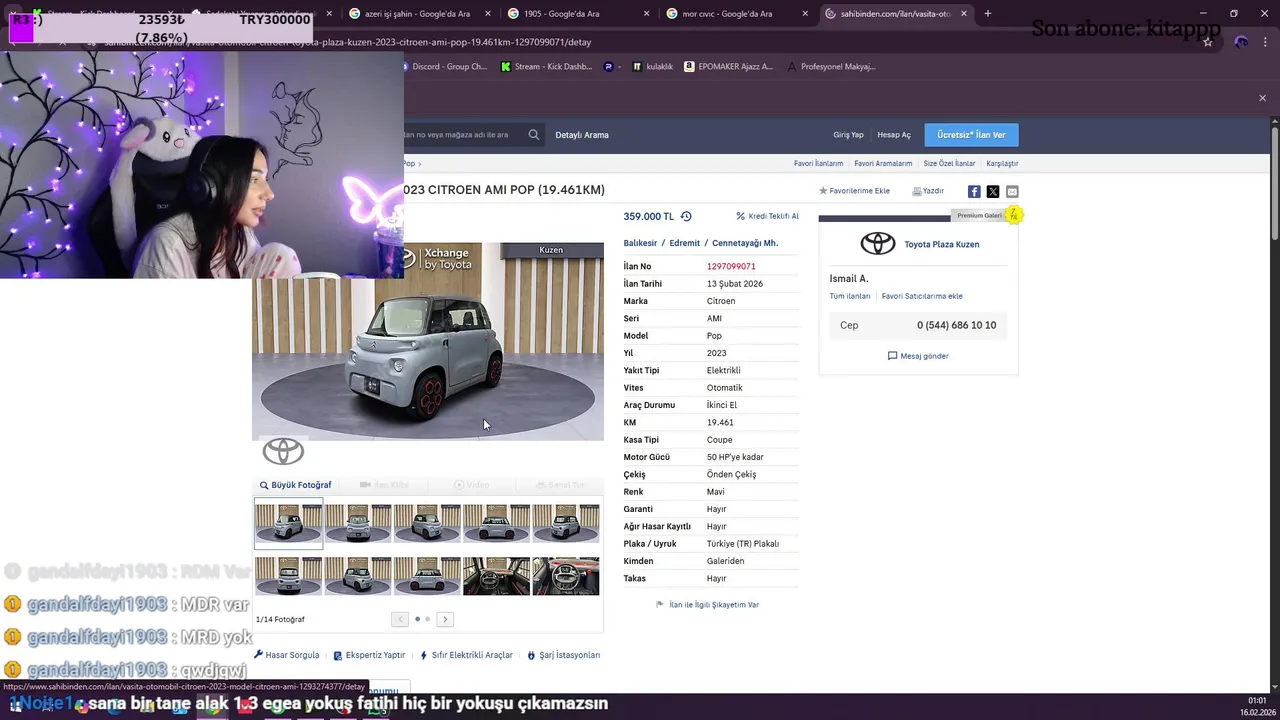Show previous photo thumbnails page arrow

tap(400, 619)
